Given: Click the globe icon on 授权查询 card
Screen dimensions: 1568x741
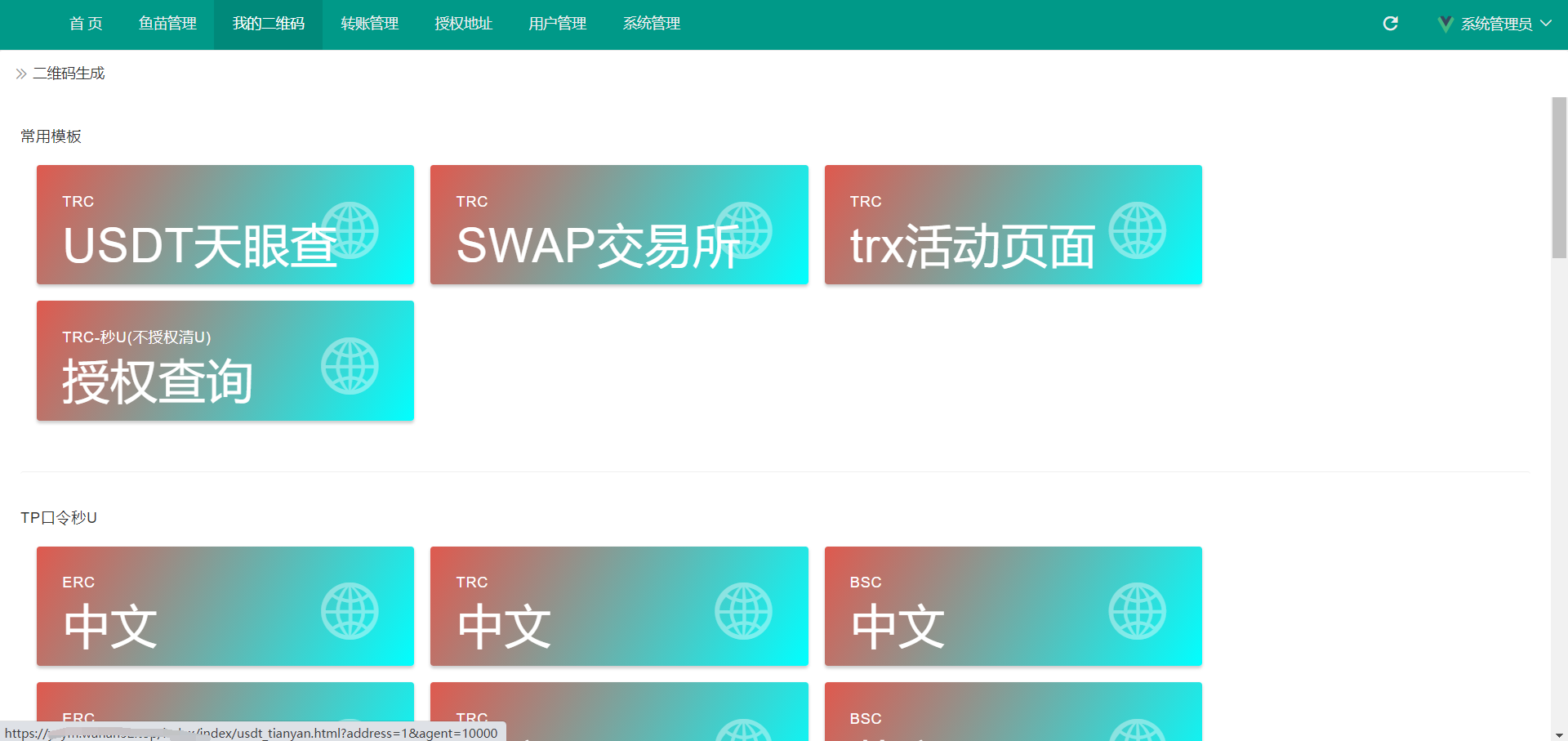Looking at the screenshot, I should coord(350,366).
